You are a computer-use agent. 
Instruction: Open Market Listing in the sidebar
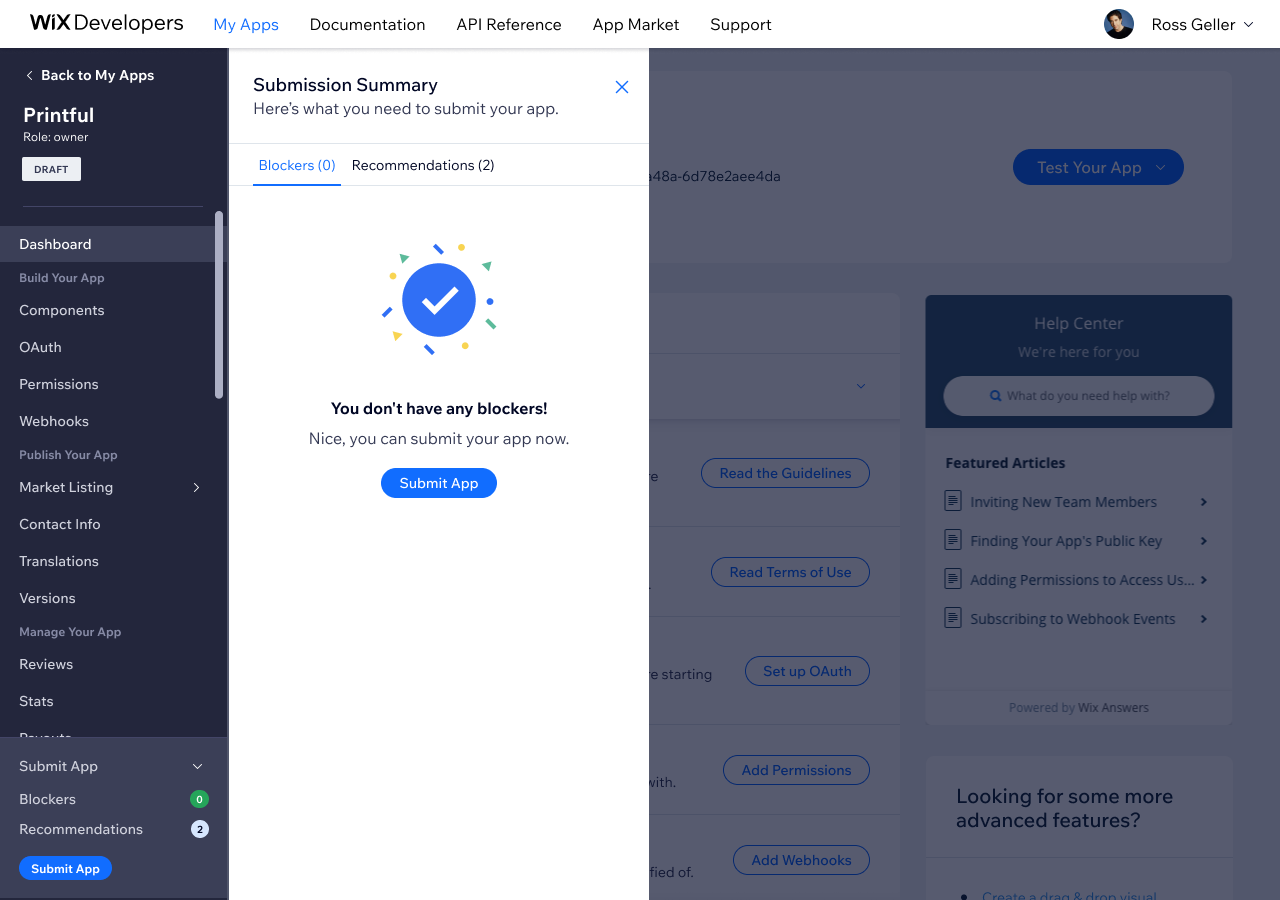coord(66,487)
